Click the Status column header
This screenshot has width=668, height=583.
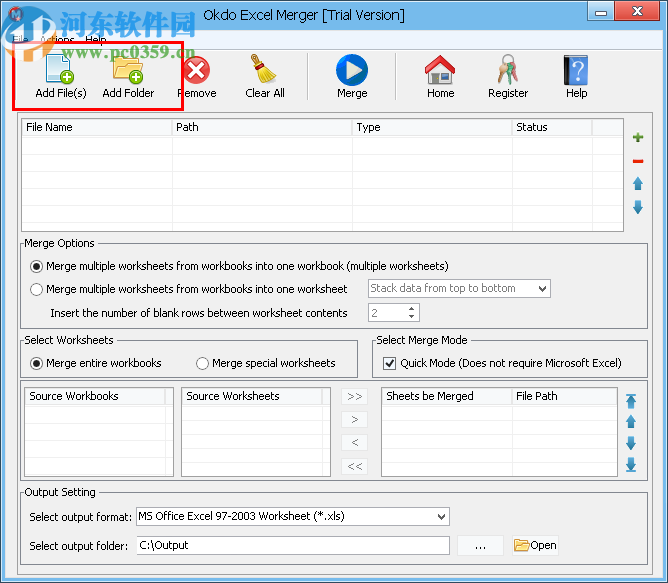click(552, 127)
